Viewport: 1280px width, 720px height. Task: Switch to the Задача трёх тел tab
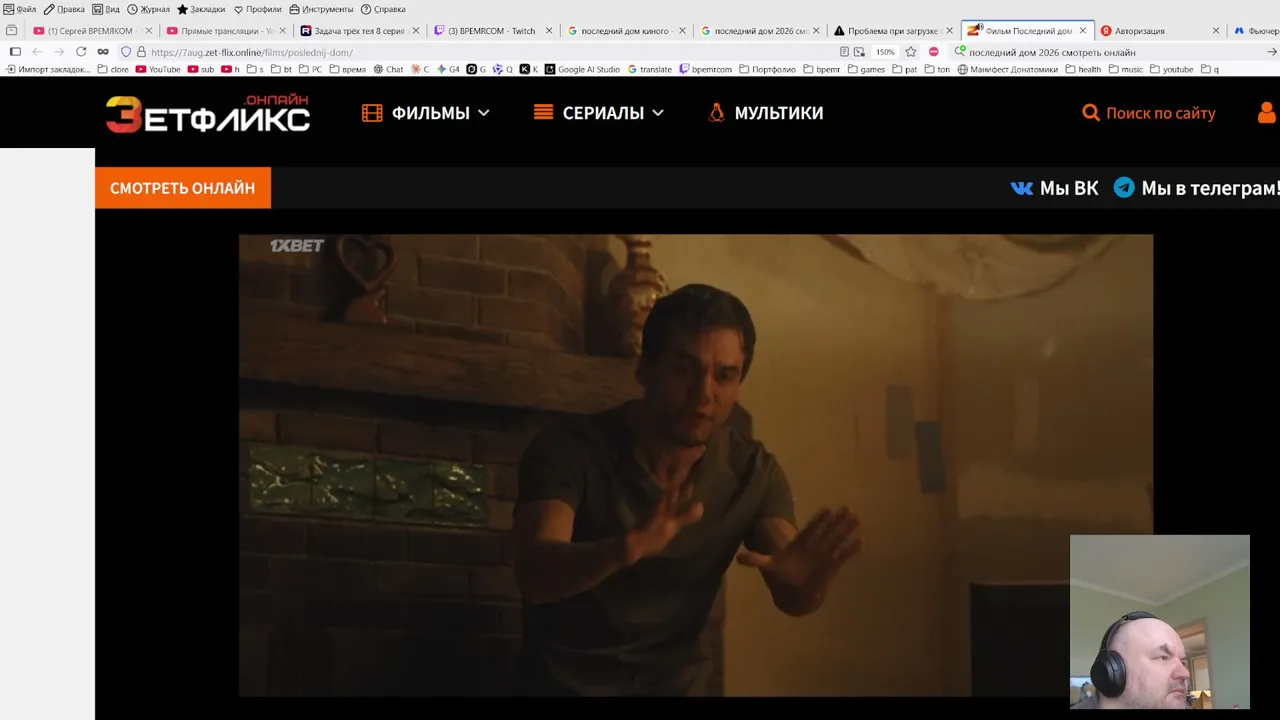click(358, 31)
